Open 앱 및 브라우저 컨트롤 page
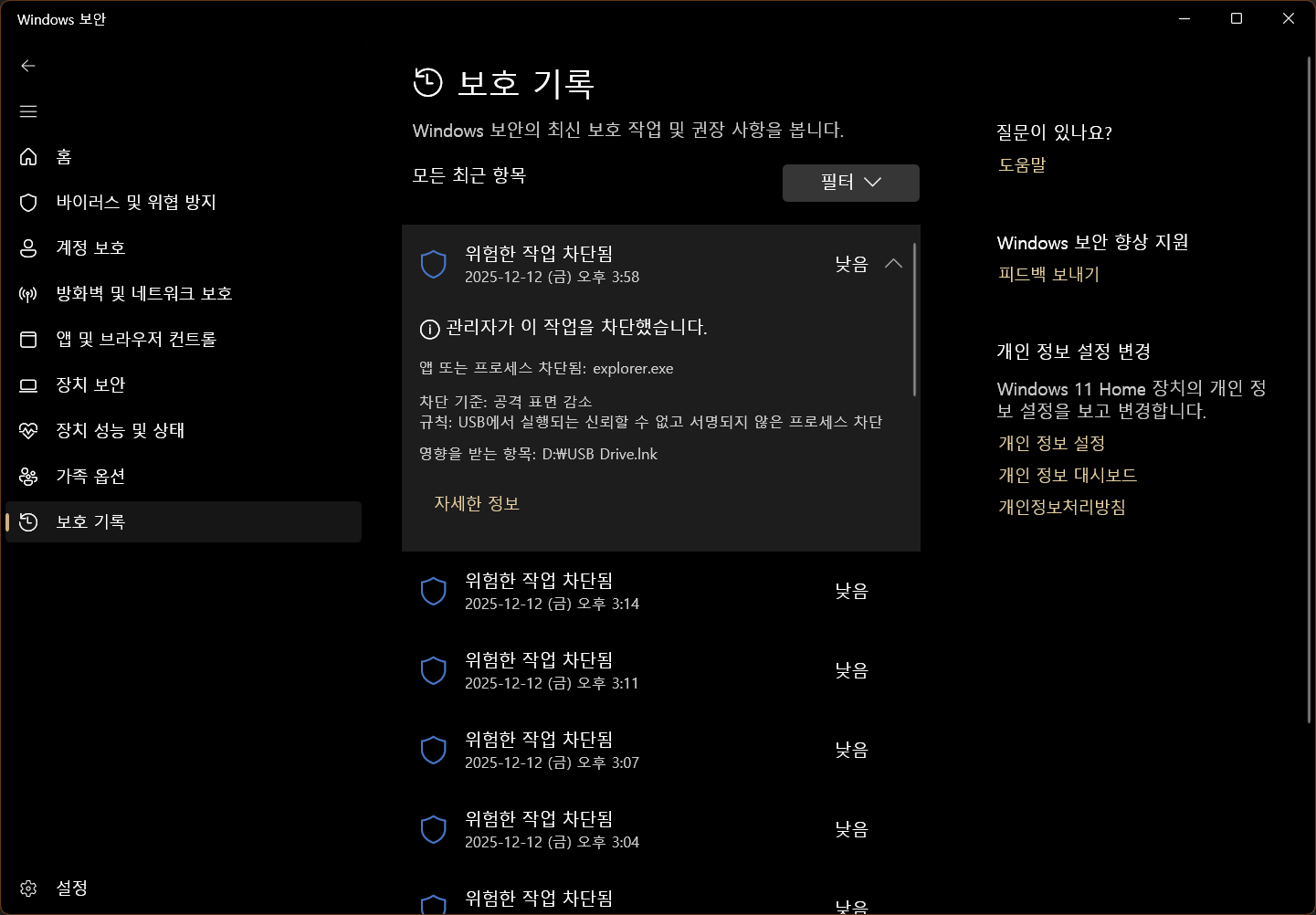1316x915 pixels. coord(184,340)
